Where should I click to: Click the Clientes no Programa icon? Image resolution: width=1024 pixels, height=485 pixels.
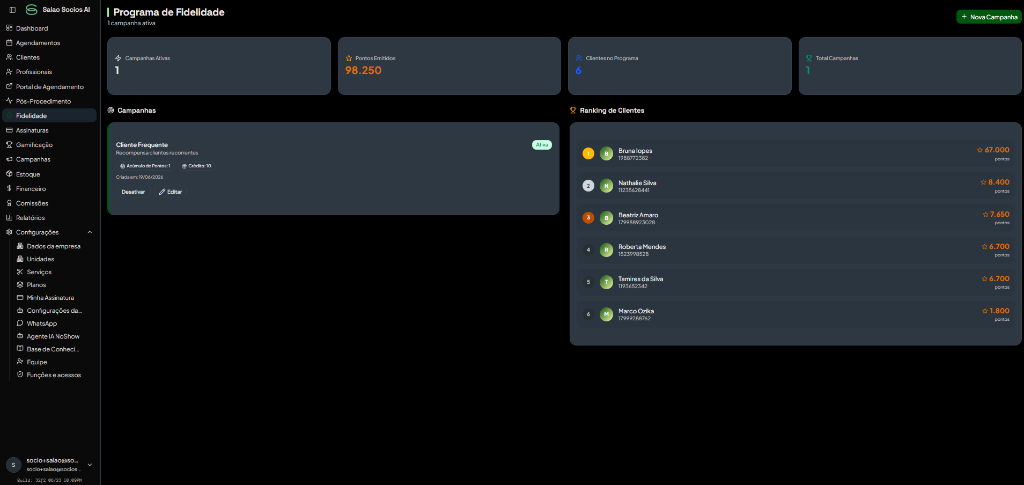[579, 58]
